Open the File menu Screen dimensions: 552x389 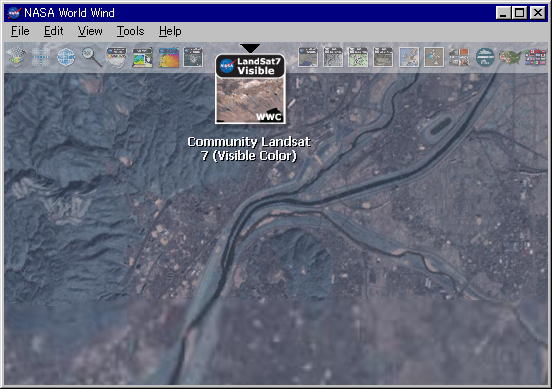tap(20, 31)
